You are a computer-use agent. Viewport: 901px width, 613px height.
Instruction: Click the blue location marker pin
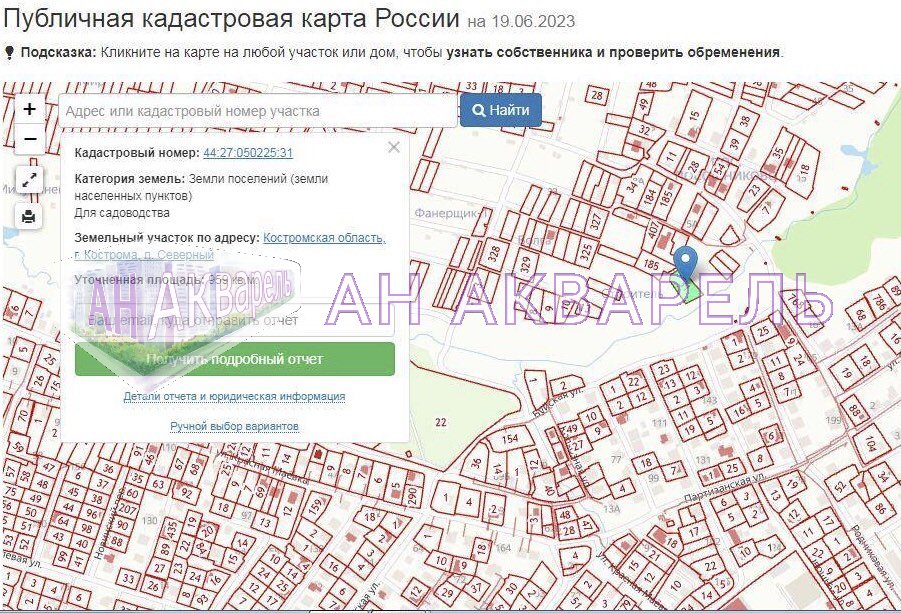tap(685, 263)
